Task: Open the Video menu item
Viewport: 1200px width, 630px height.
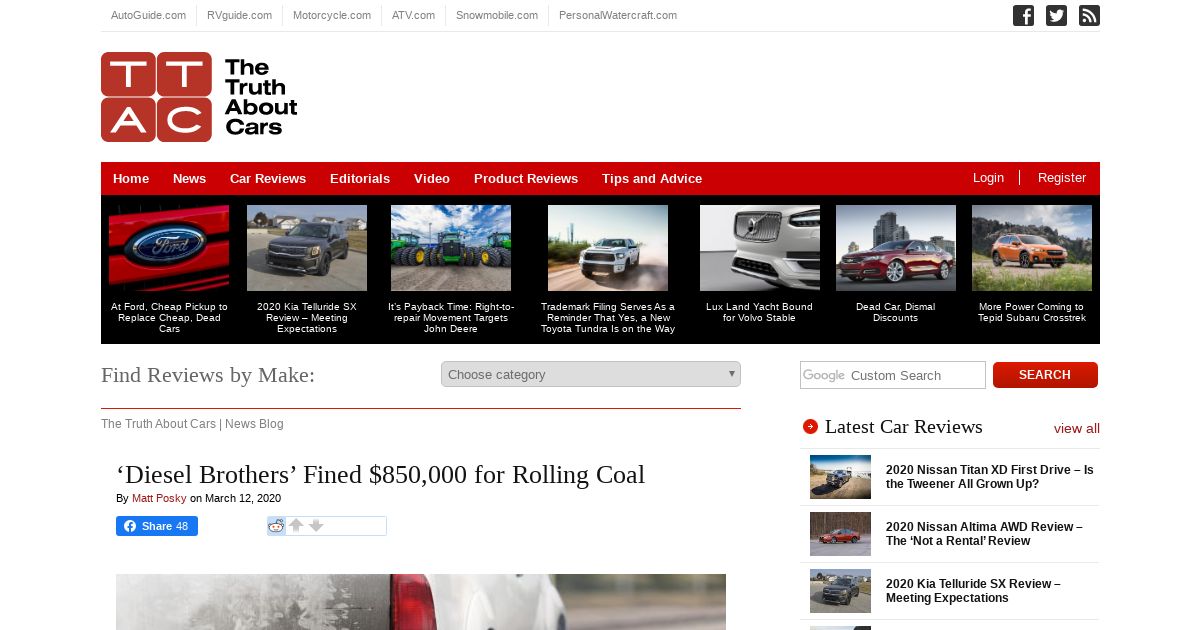Action: [432, 178]
